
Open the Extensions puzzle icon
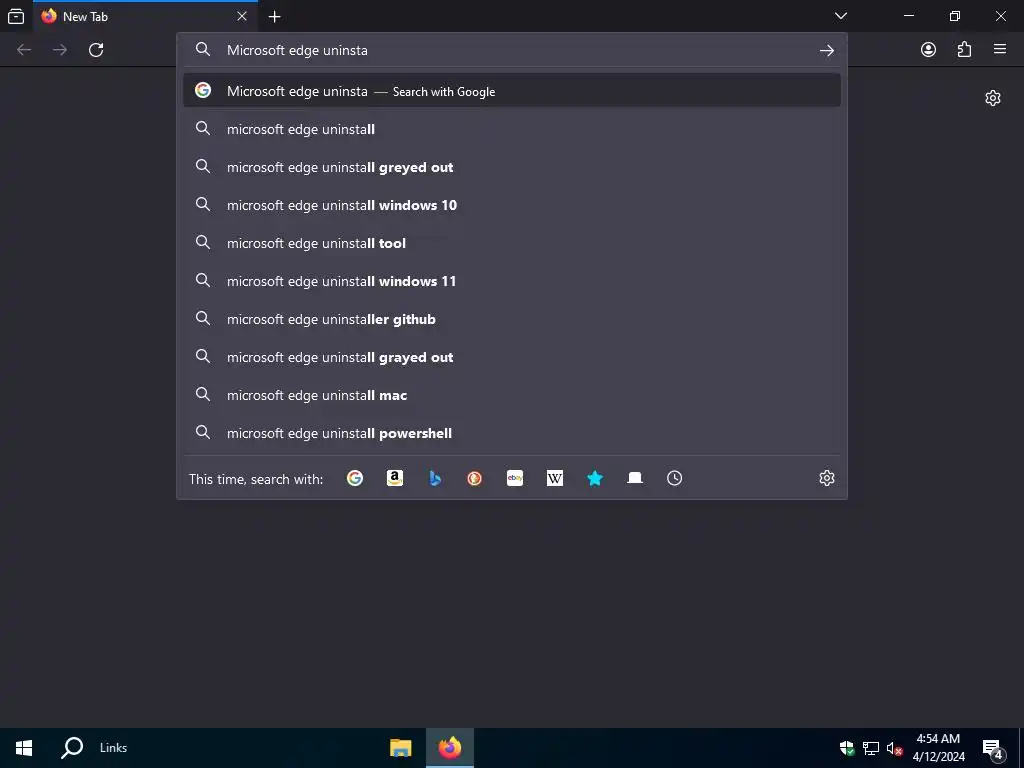point(964,50)
